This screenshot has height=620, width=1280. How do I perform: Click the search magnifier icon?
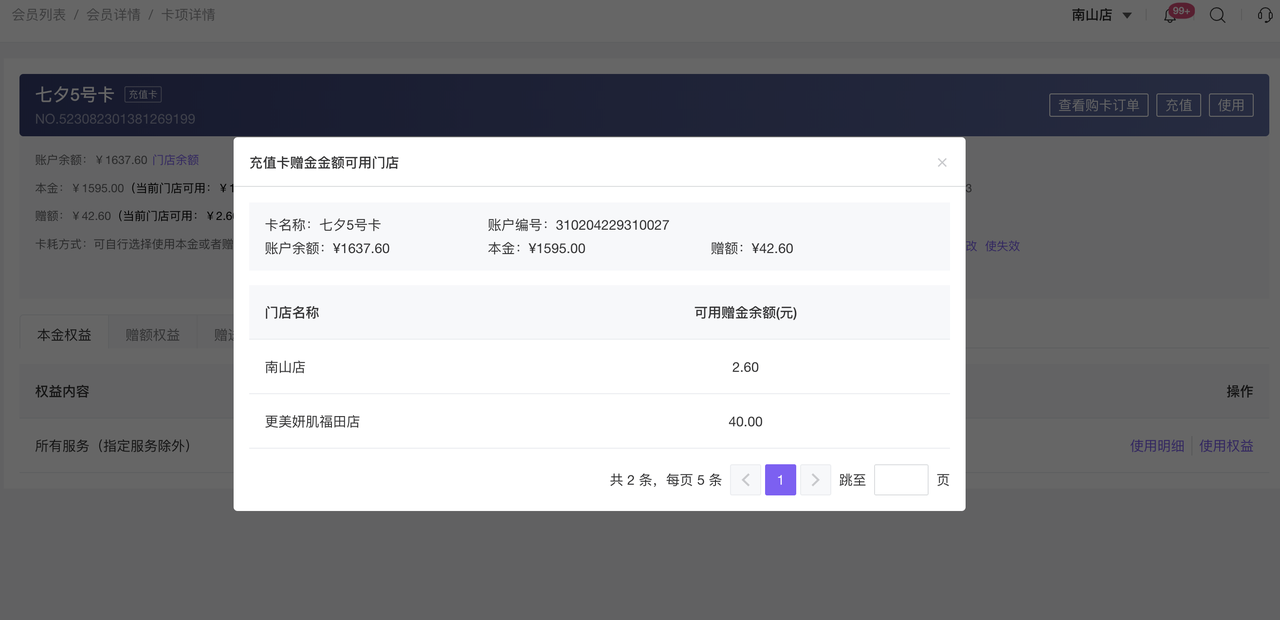pos(1217,15)
